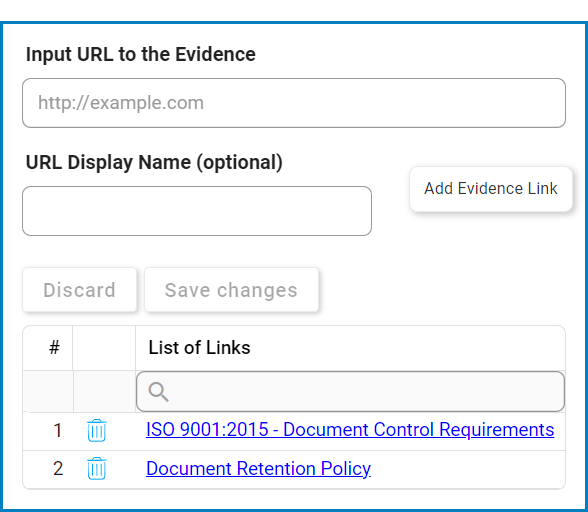Click the URL Display Name (optional) label
Screen dimensions: 588x512
click(154, 162)
